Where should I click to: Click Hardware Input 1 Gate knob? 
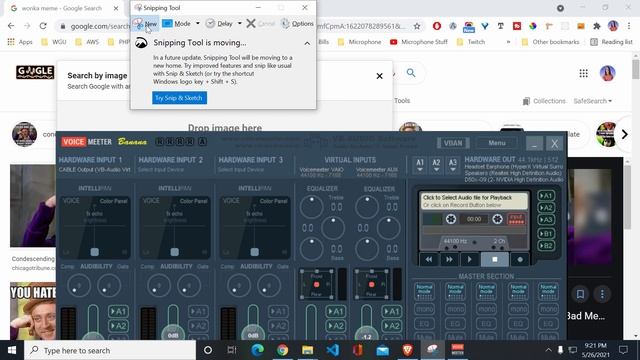(109, 285)
